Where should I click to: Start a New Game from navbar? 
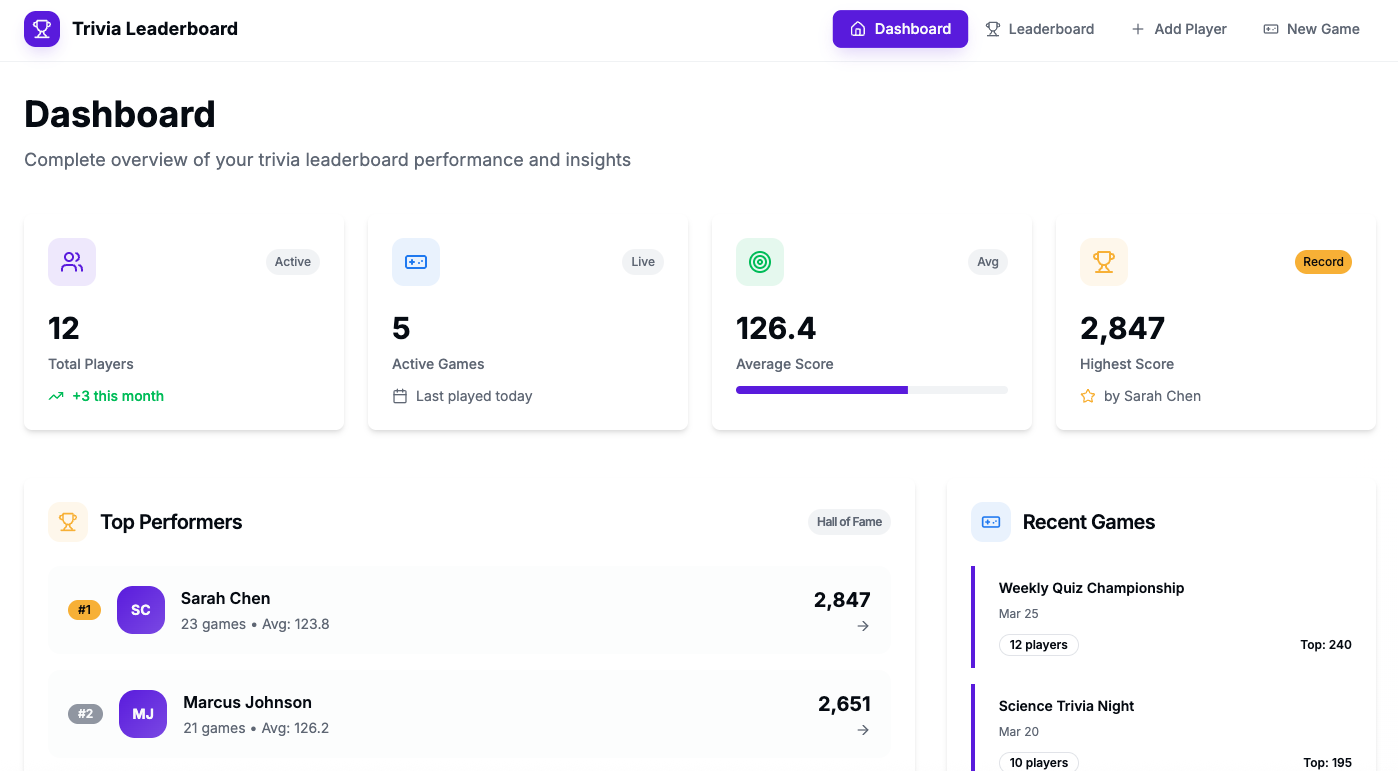coord(1311,29)
